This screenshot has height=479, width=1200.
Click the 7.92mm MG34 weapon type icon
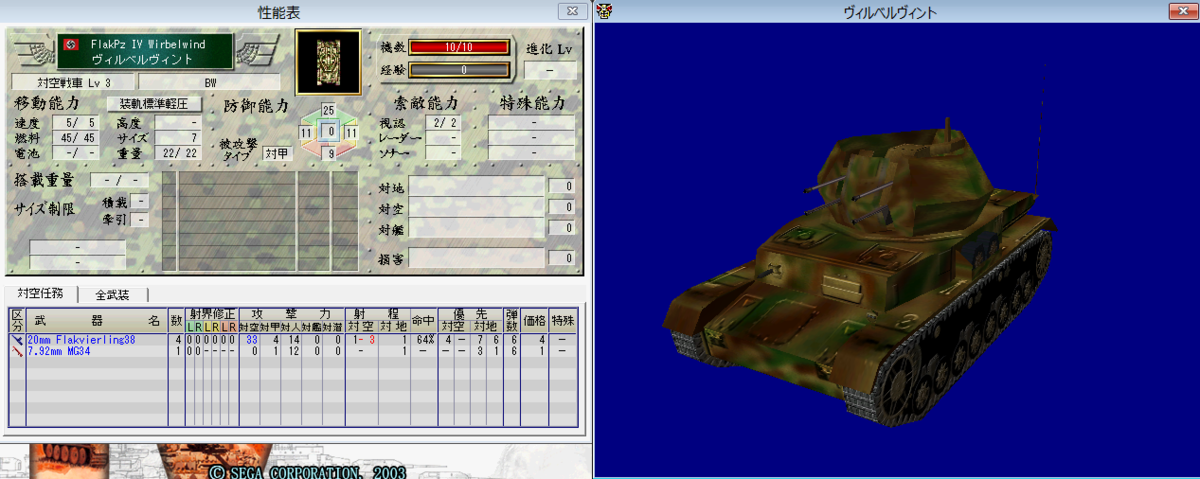point(16,351)
